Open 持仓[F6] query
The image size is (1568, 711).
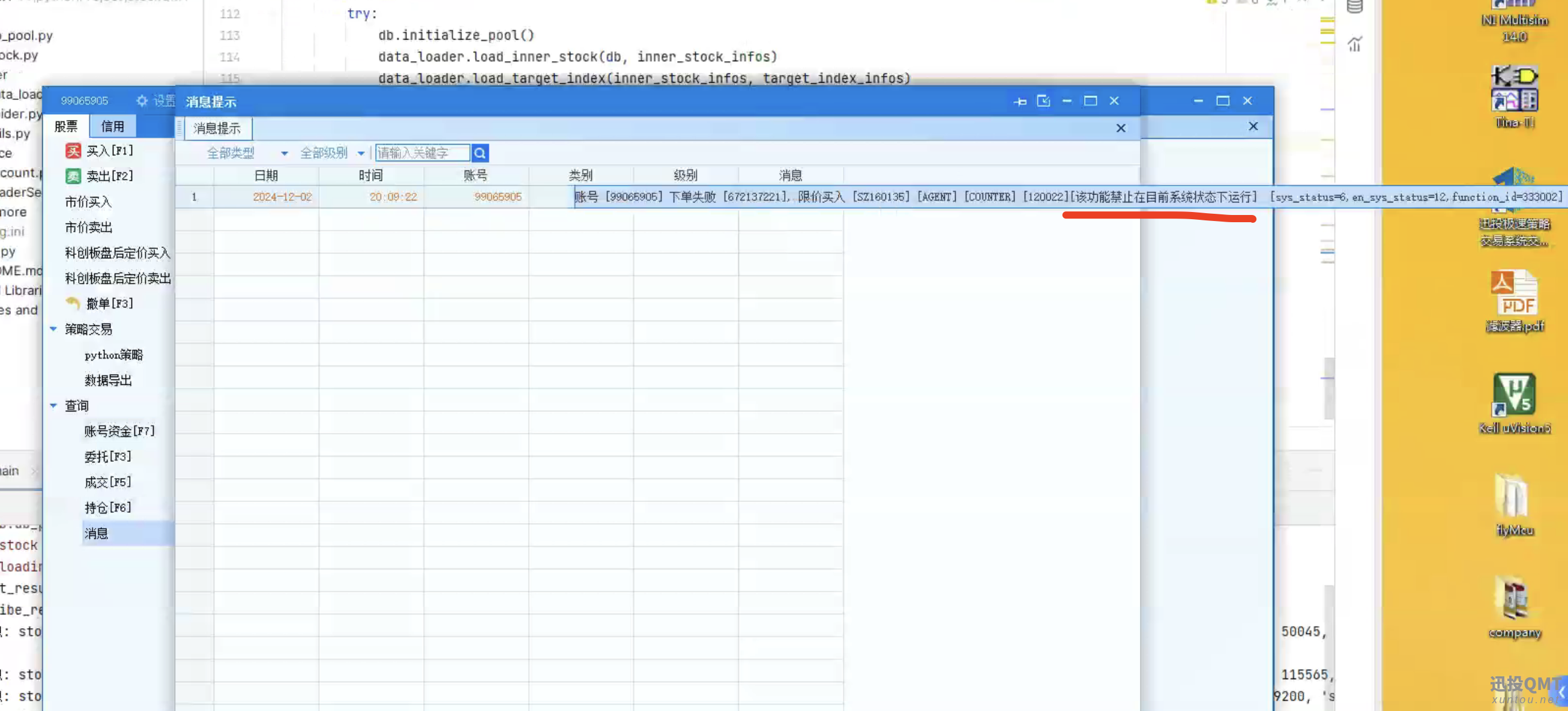click(107, 507)
